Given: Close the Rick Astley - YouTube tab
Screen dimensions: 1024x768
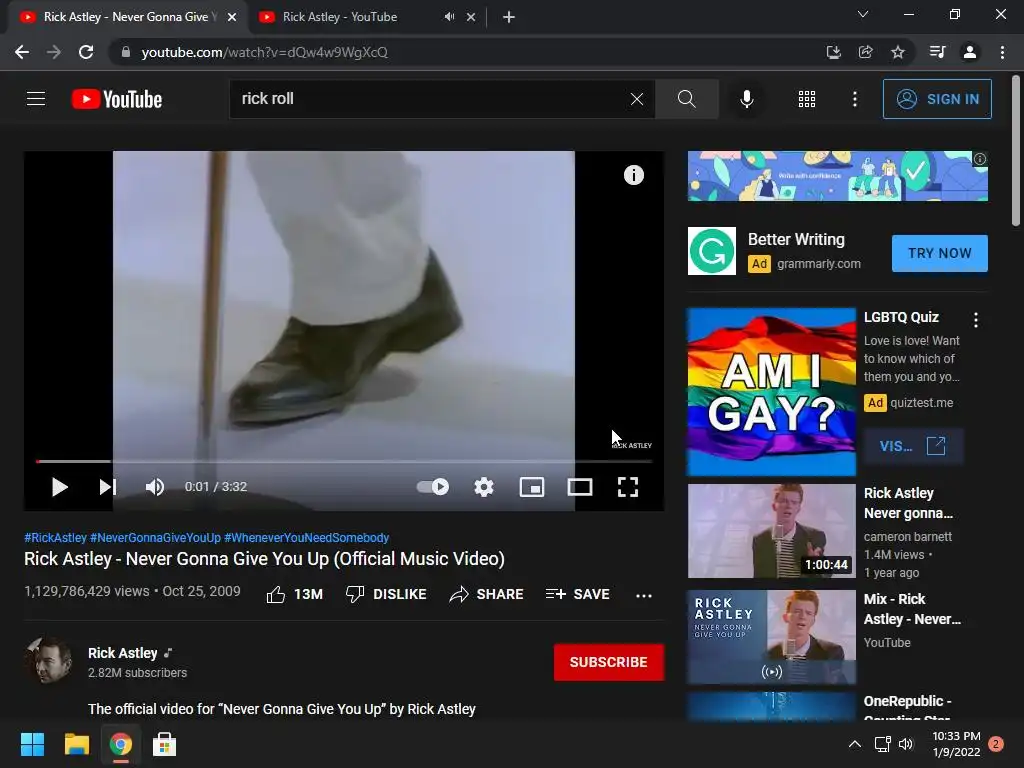Looking at the screenshot, I should 471,17.
